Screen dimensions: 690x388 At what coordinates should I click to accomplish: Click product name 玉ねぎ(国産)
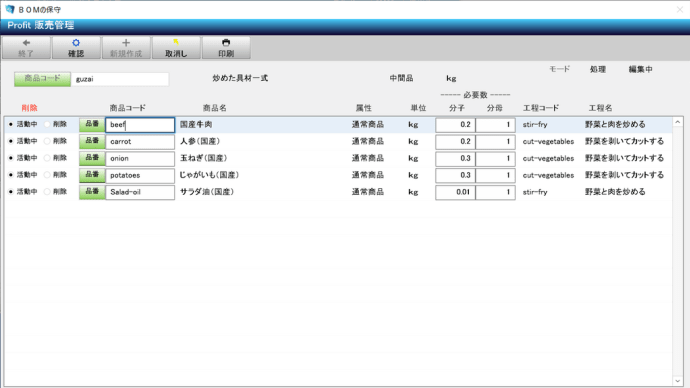203,158
